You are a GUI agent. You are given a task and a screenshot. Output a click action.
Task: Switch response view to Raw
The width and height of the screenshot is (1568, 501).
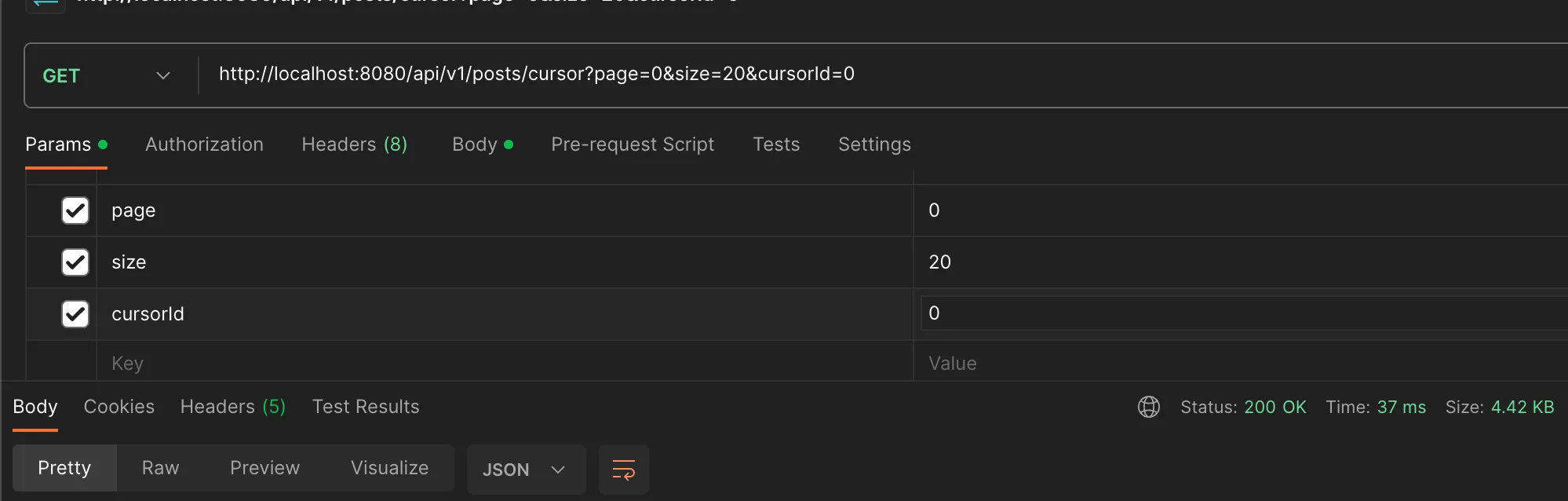coord(161,468)
